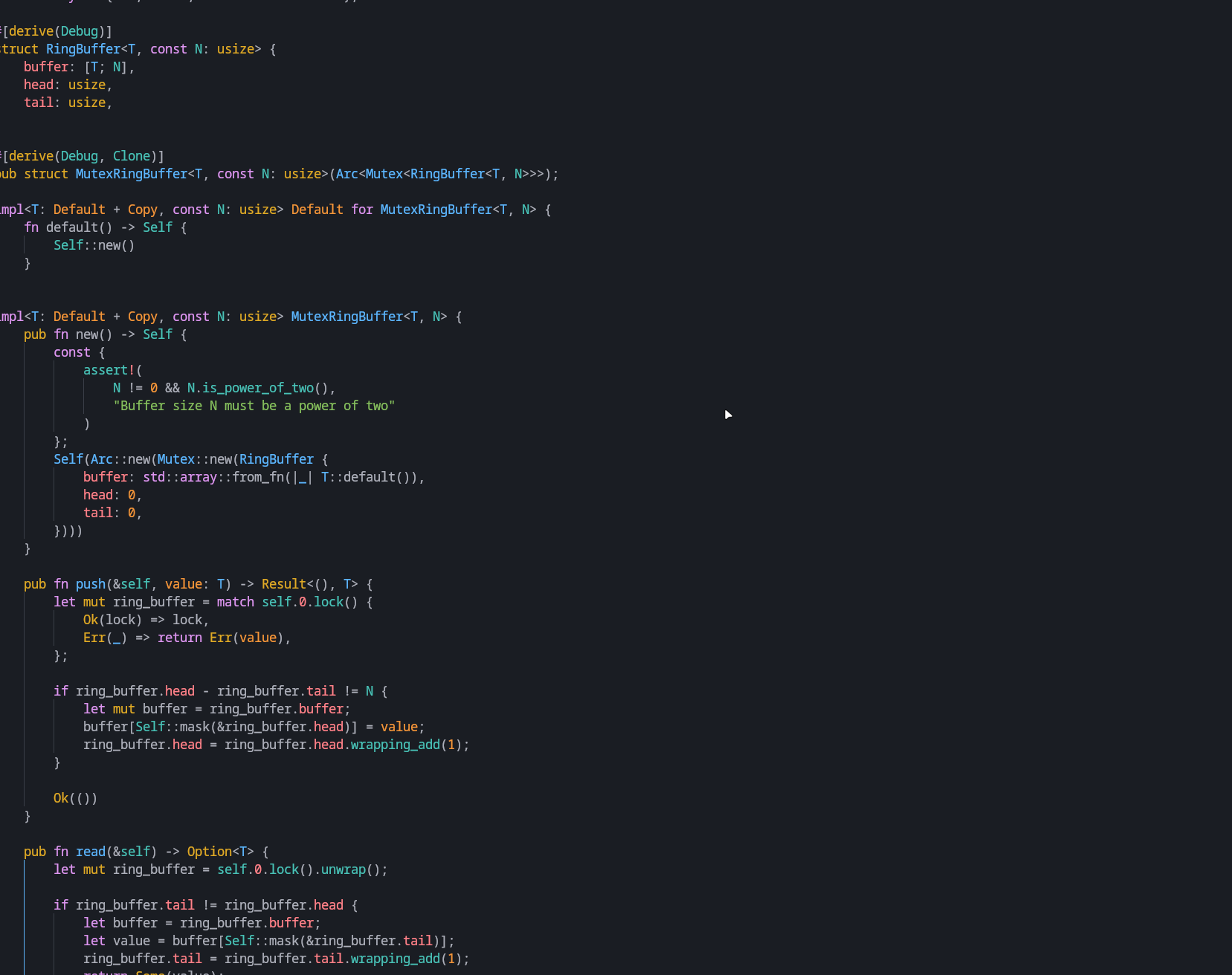Click the 'read' function name
Screen dimensions: 1232x975
pyautogui.click(x=90, y=852)
